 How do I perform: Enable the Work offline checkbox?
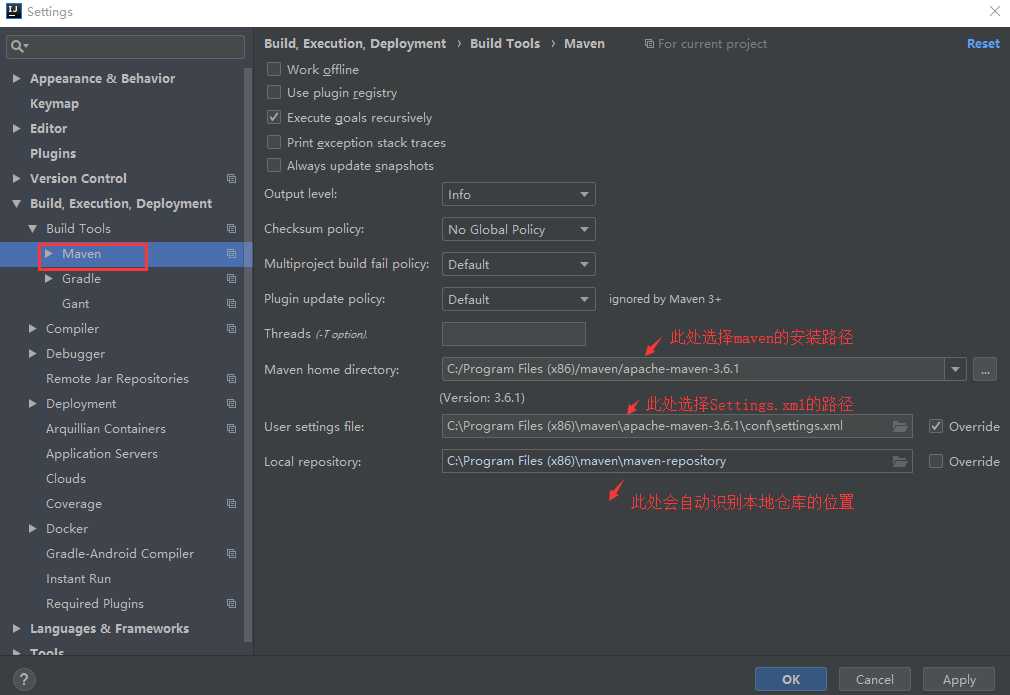click(274, 69)
